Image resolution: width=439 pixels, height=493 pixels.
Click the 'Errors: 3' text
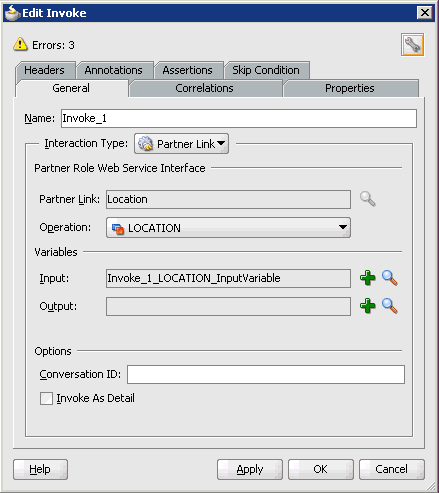click(x=53, y=45)
